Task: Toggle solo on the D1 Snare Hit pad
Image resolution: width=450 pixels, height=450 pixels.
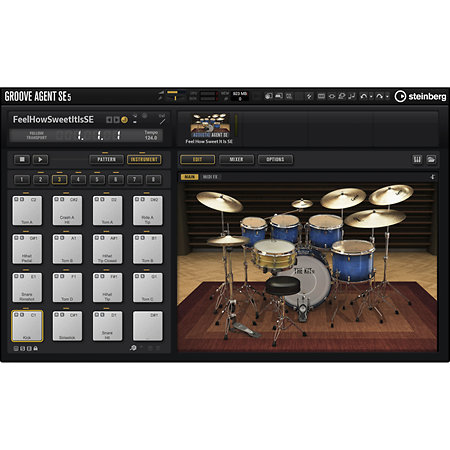Action: [102, 315]
